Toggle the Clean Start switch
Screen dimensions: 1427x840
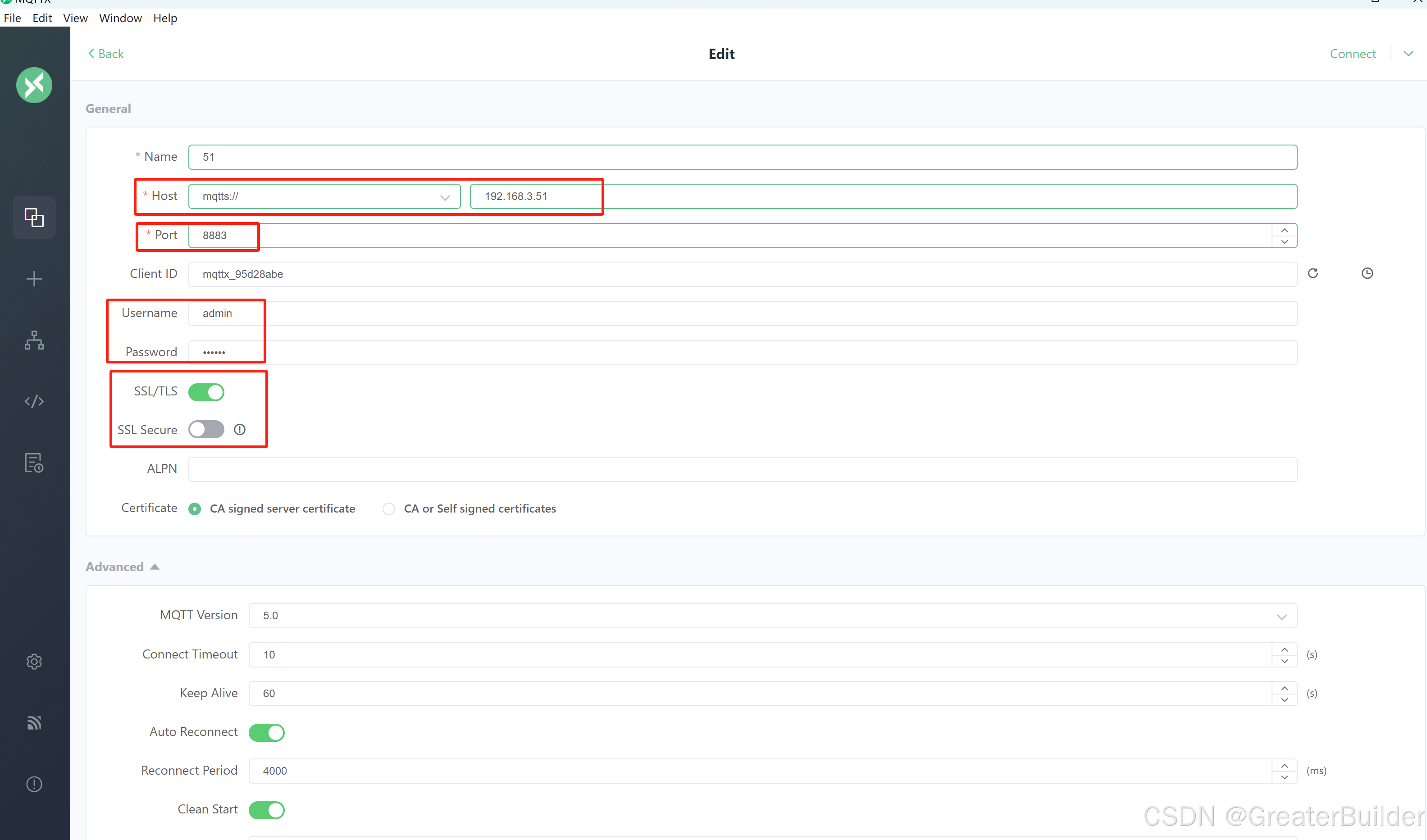pos(266,810)
